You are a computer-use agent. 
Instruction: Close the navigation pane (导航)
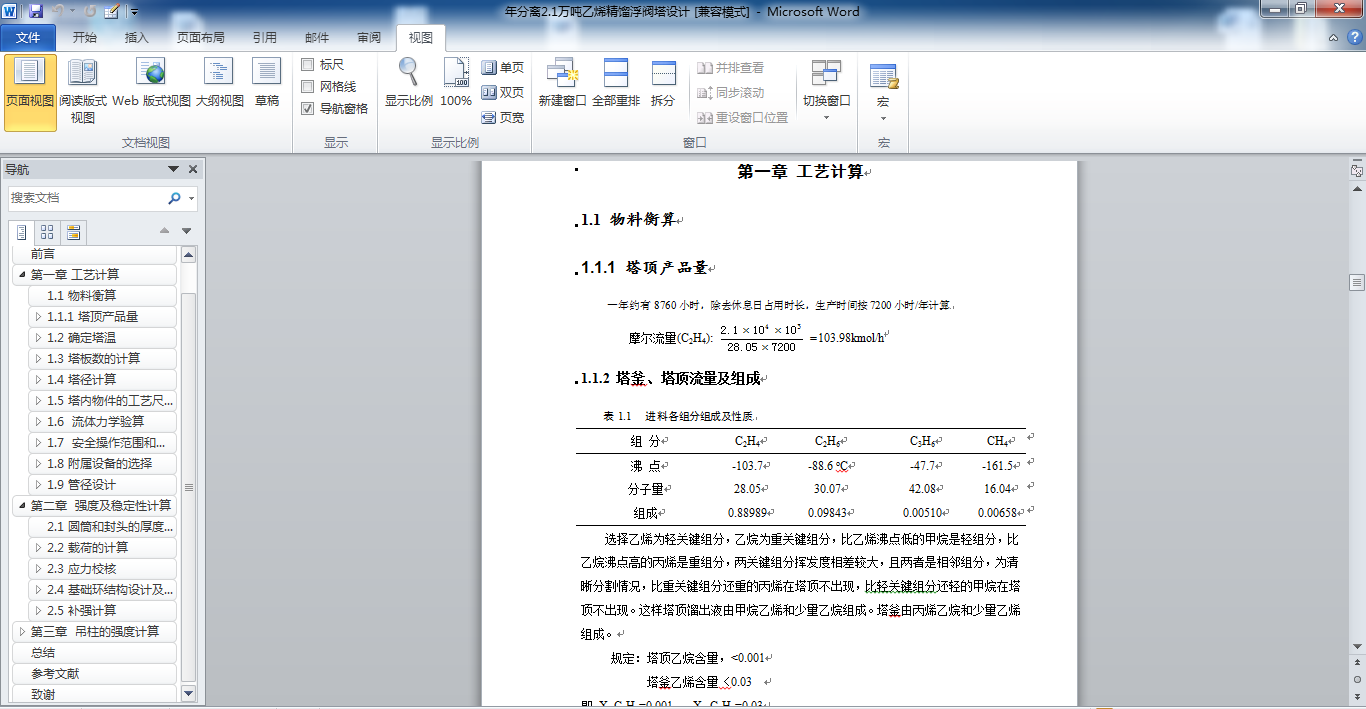pyautogui.click(x=193, y=169)
